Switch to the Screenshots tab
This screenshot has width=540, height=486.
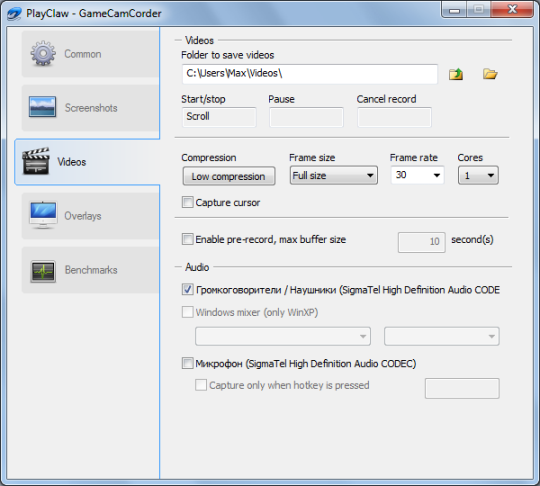tap(91, 108)
